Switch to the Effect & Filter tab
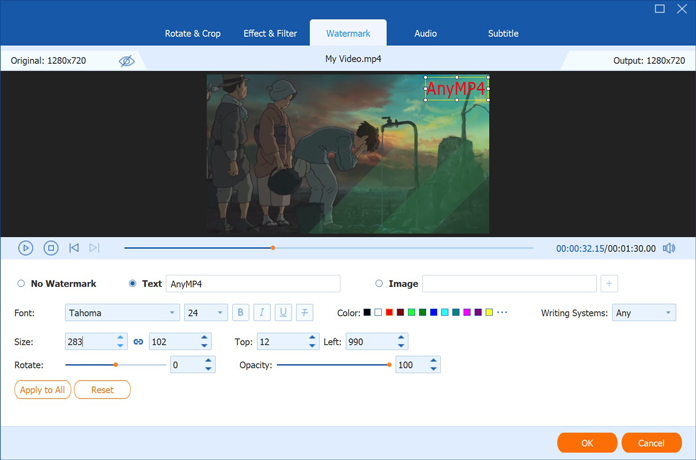696x460 pixels. click(x=270, y=33)
